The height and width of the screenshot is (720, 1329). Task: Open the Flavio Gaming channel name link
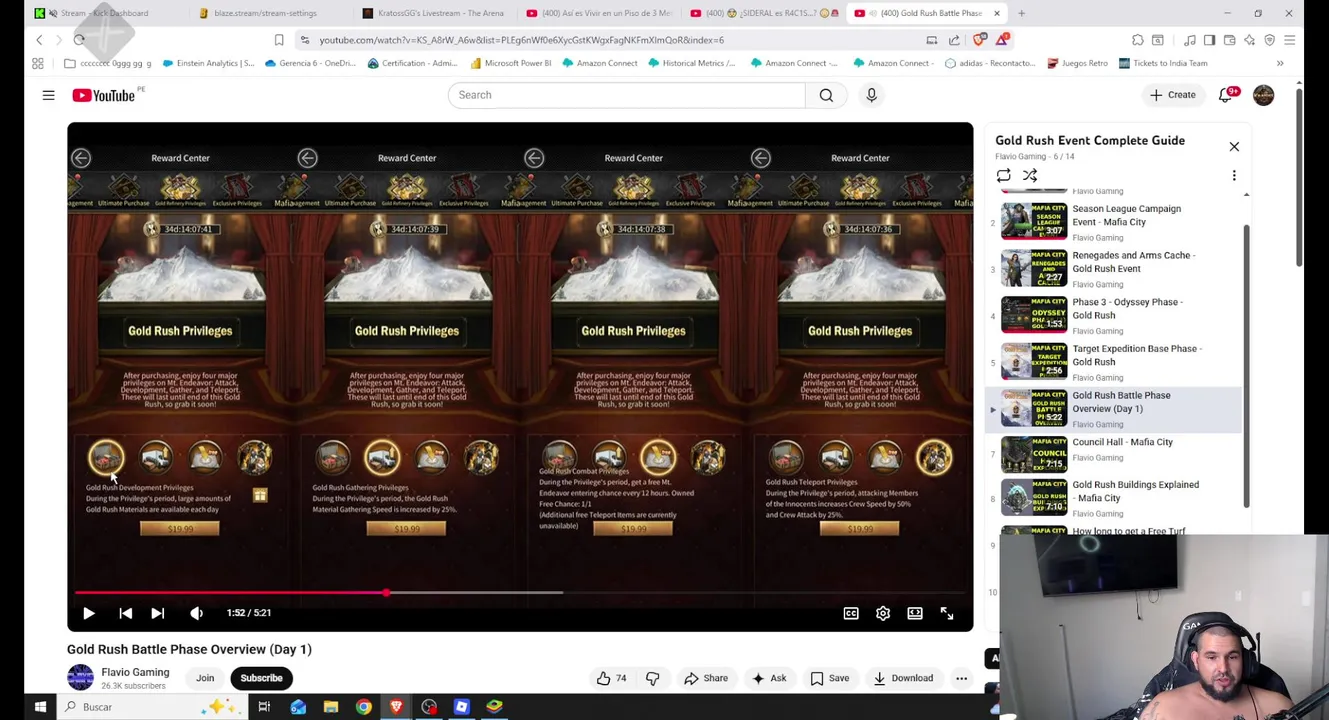pos(135,672)
